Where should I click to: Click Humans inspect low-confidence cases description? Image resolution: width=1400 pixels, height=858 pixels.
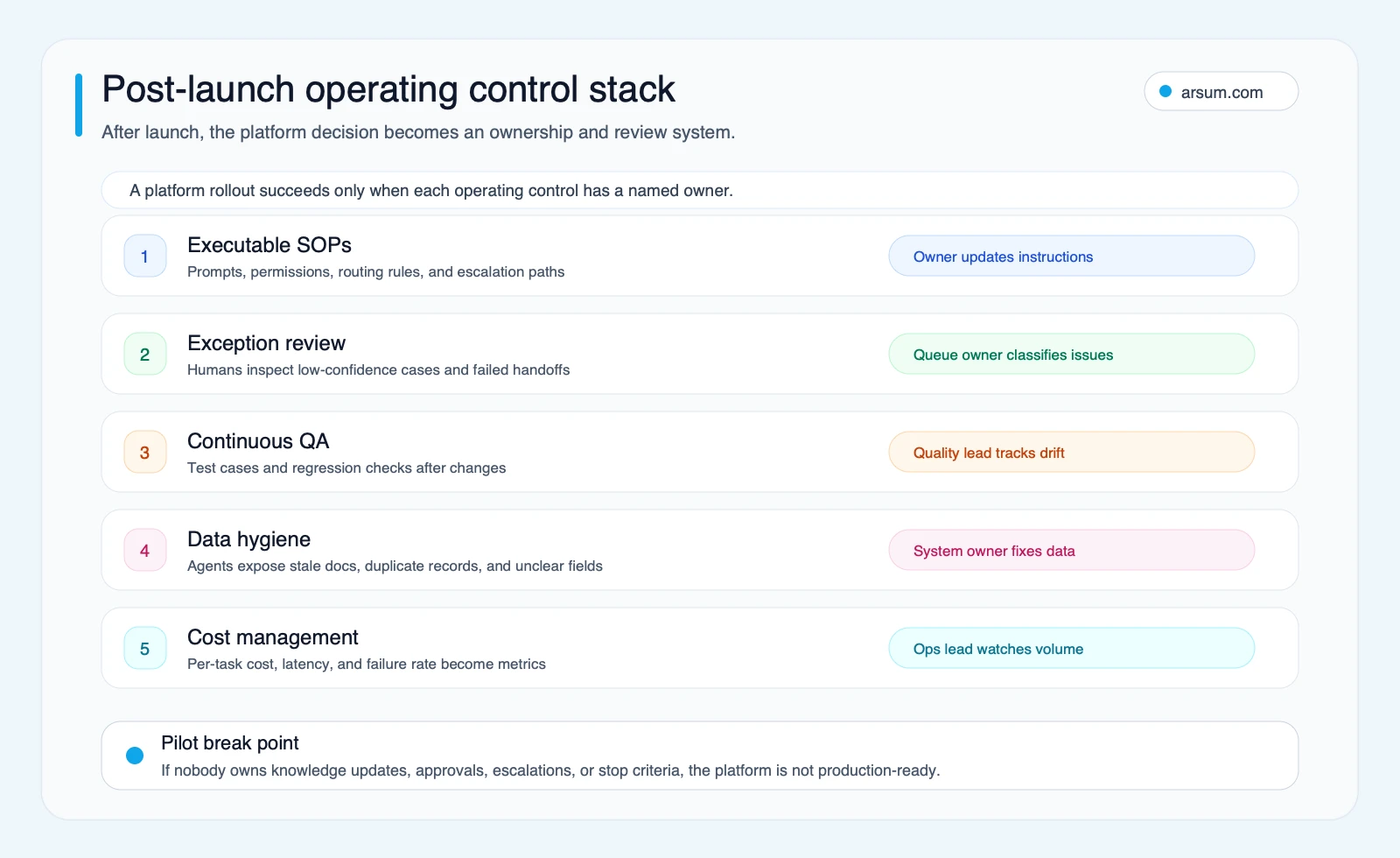[x=379, y=369]
